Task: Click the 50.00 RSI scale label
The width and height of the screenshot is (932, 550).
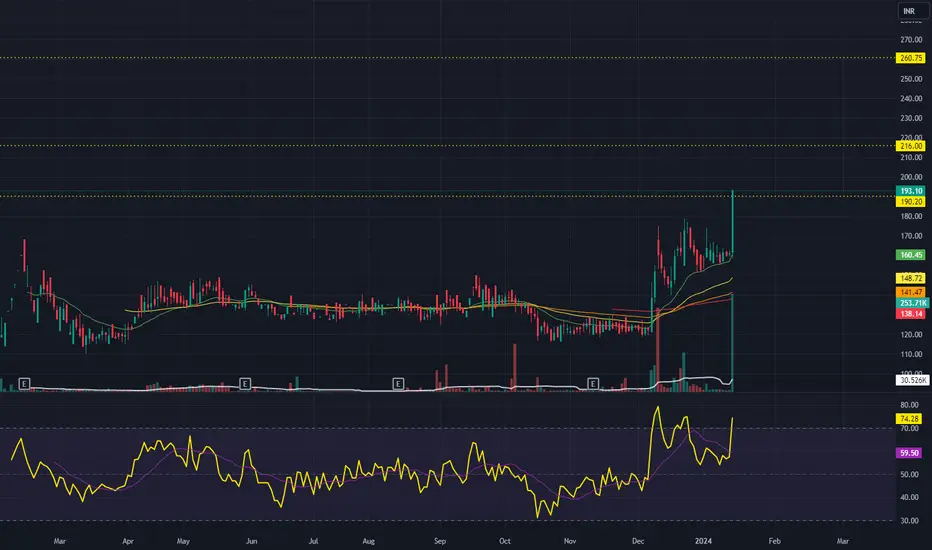Action: [909, 474]
